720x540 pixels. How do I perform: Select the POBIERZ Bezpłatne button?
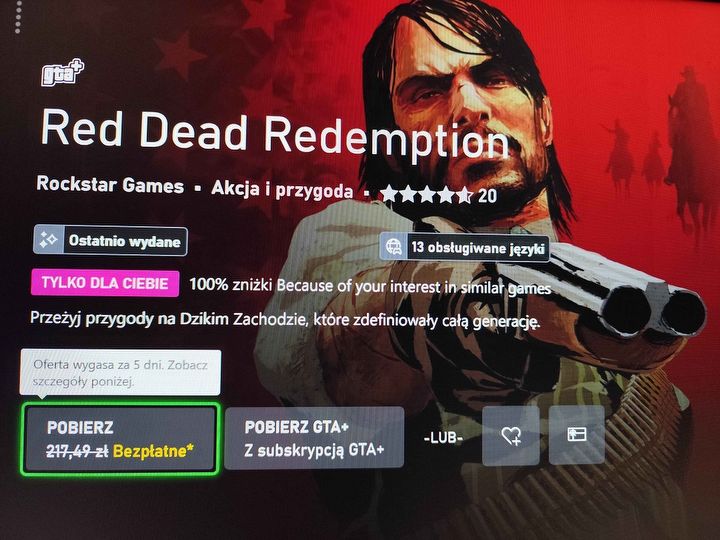tap(120, 439)
